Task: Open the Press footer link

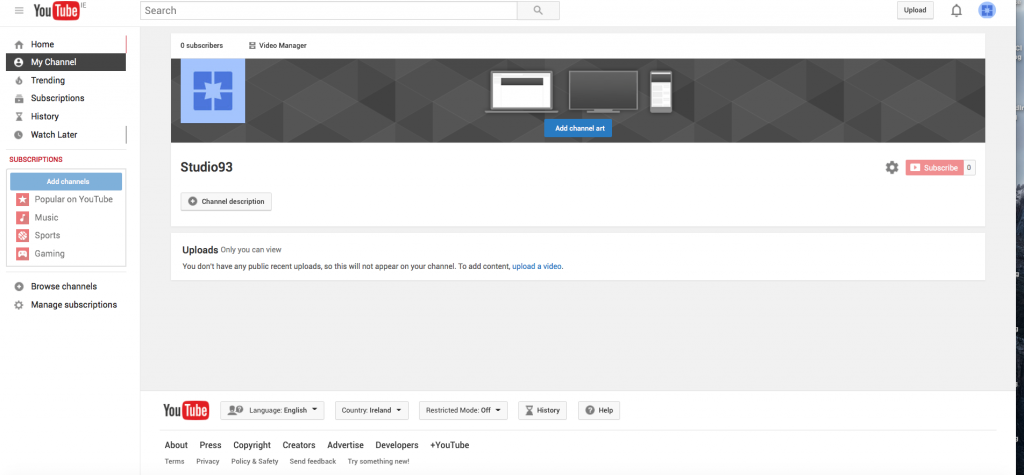Action: tap(210, 445)
